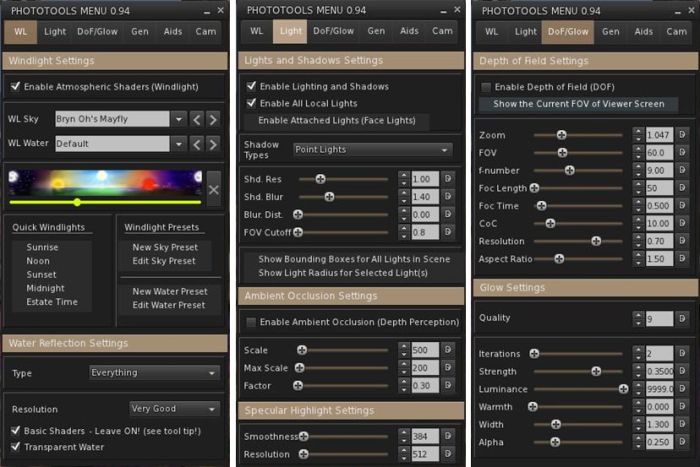Image resolution: width=700 pixels, height=467 pixels.
Task: Open Cam tab in Depth of Field panel
Action: [677, 32]
